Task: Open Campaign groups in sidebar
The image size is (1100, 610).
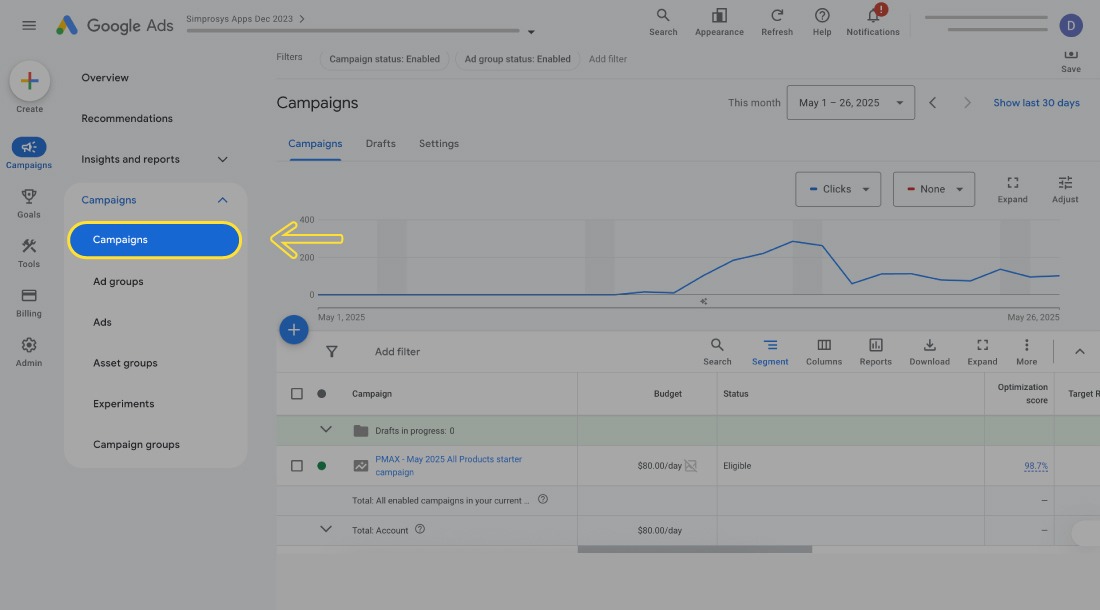Action: (136, 444)
